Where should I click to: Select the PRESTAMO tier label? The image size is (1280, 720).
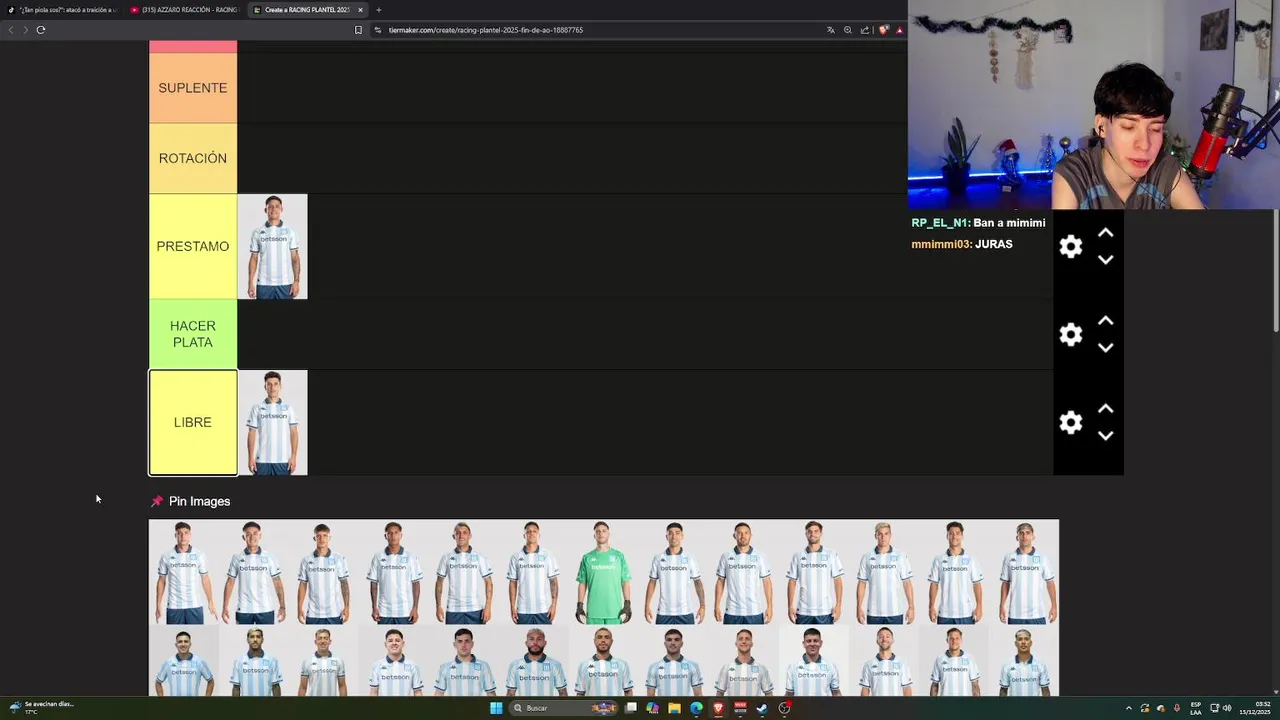pyautogui.click(x=193, y=246)
